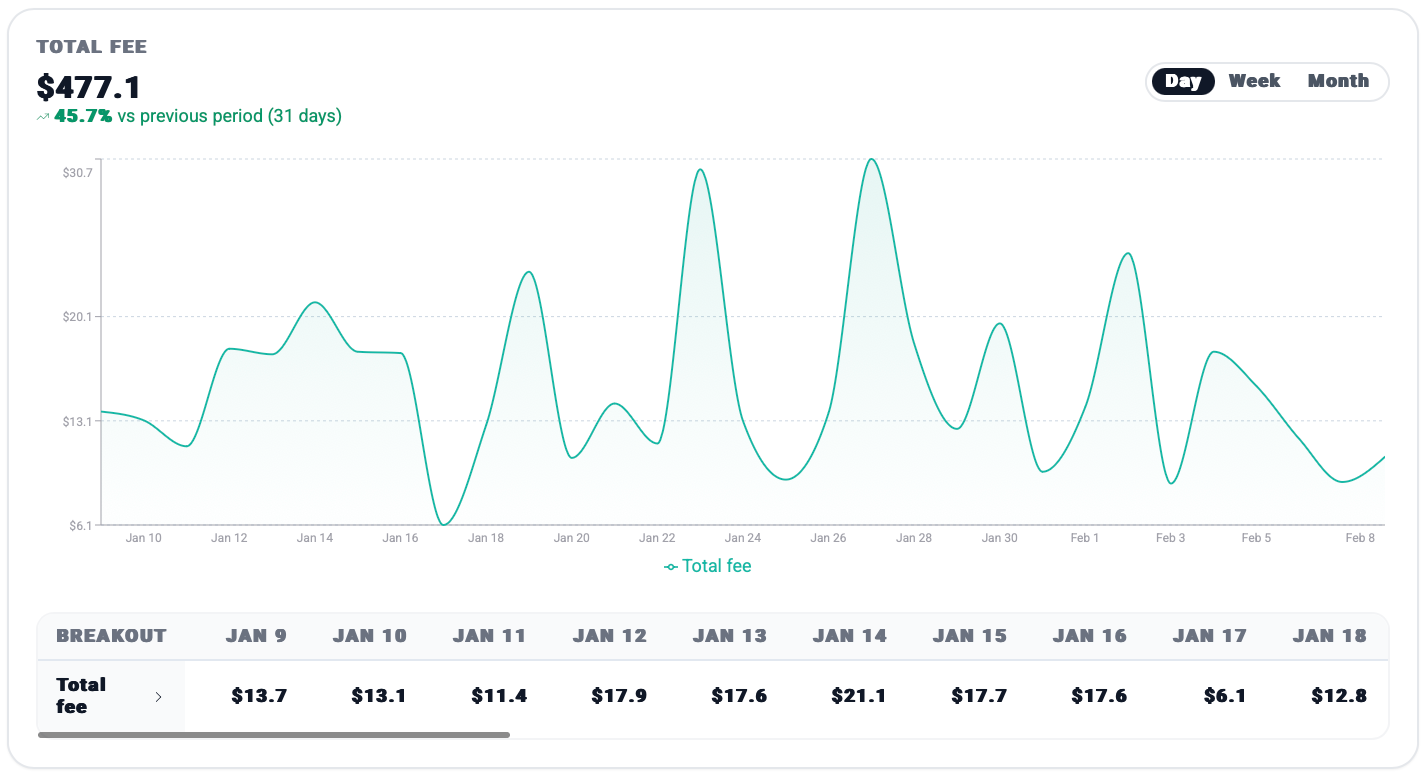Click the Jan 22 x-axis label
This screenshot has width=1426, height=778.
tap(657, 538)
